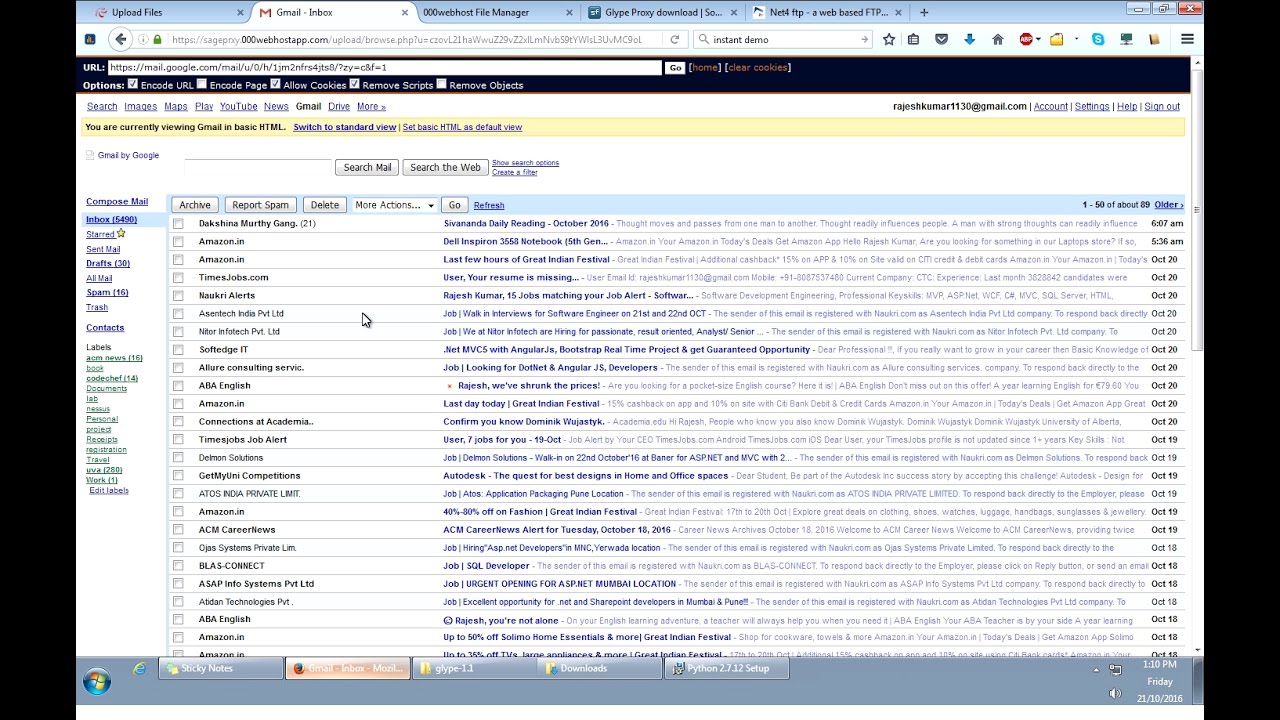Image resolution: width=1280 pixels, height=720 pixels.
Task: Open the bookmarks list icon
Action: point(914,39)
